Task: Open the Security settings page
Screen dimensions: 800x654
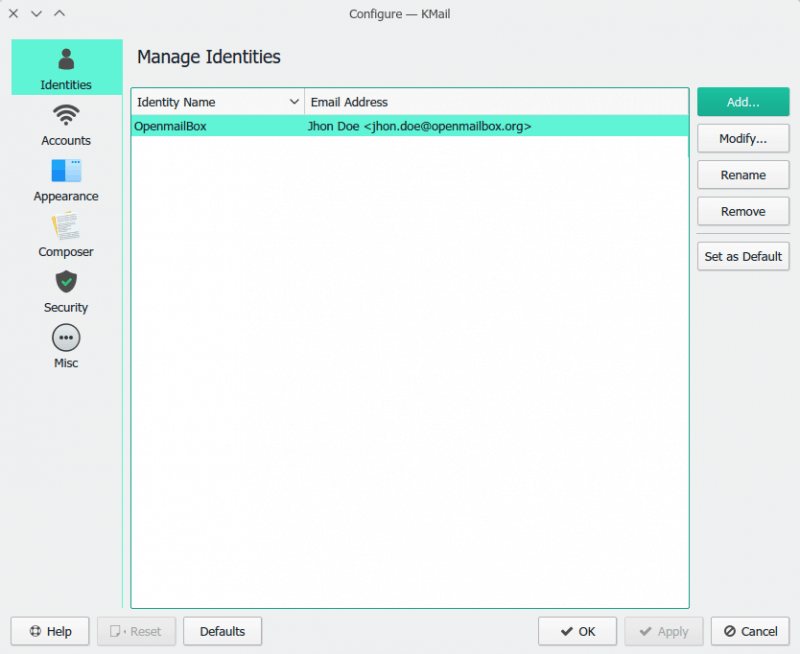Action: pos(65,291)
